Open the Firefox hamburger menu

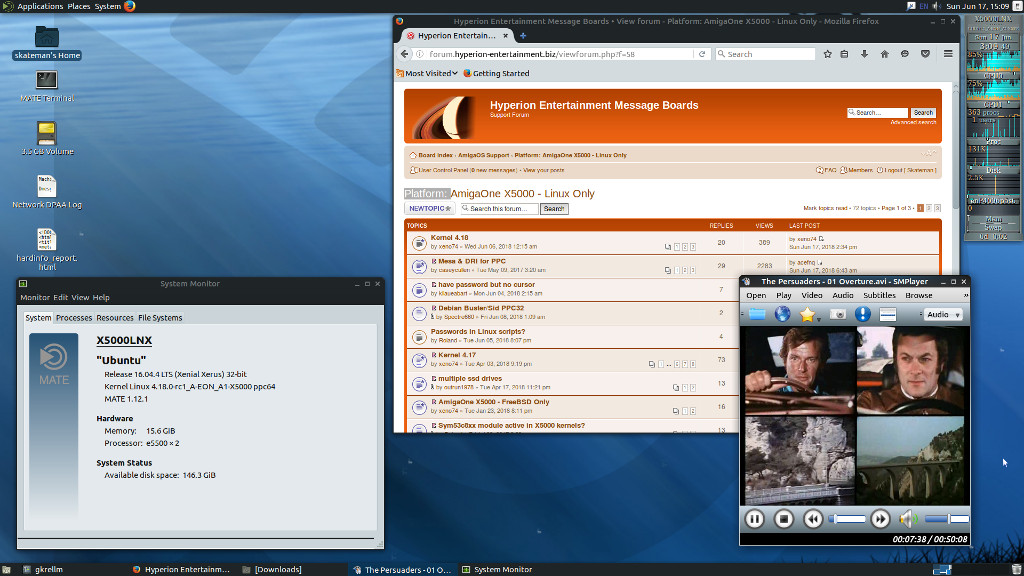(x=948, y=54)
